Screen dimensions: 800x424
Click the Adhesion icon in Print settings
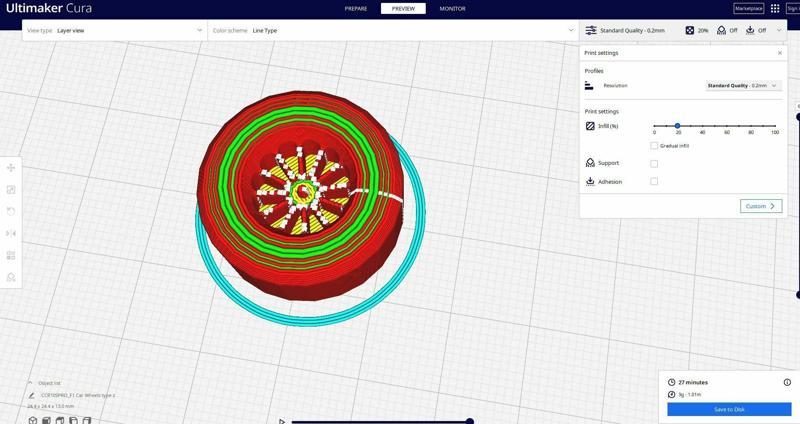tap(590, 182)
